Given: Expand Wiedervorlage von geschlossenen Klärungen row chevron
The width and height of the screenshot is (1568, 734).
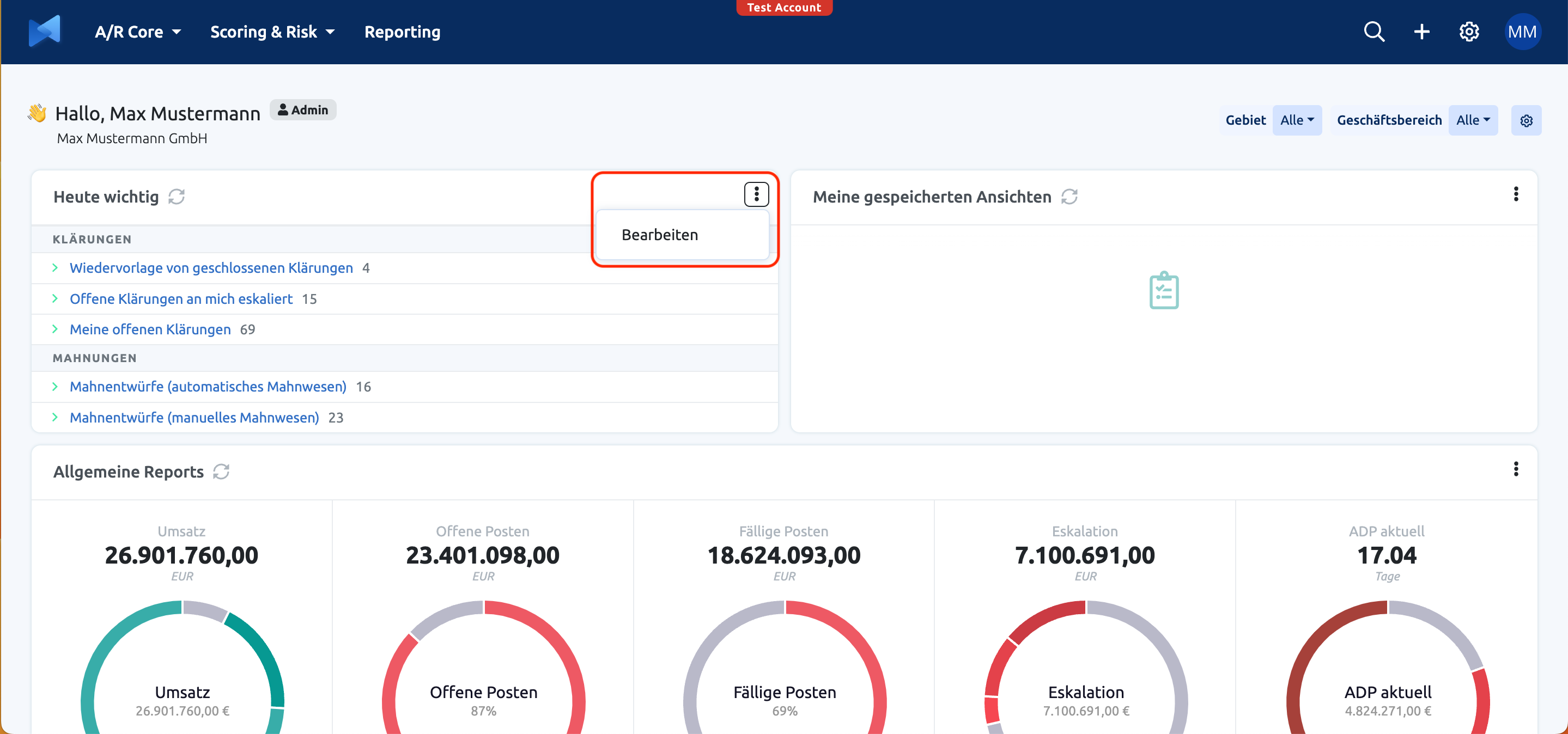Looking at the screenshot, I should (56, 268).
